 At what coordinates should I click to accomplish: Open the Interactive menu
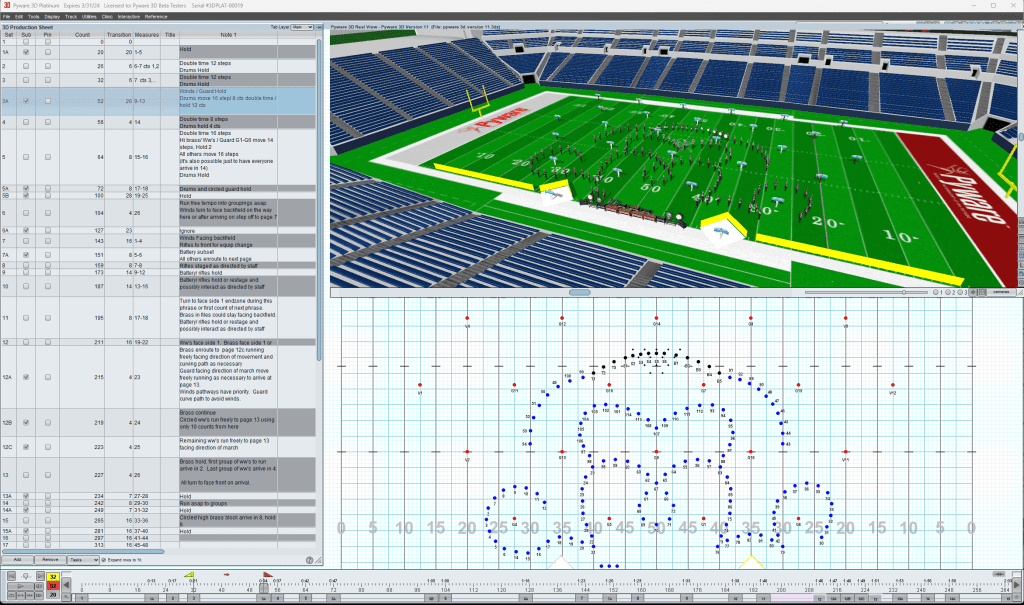point(129,17)
